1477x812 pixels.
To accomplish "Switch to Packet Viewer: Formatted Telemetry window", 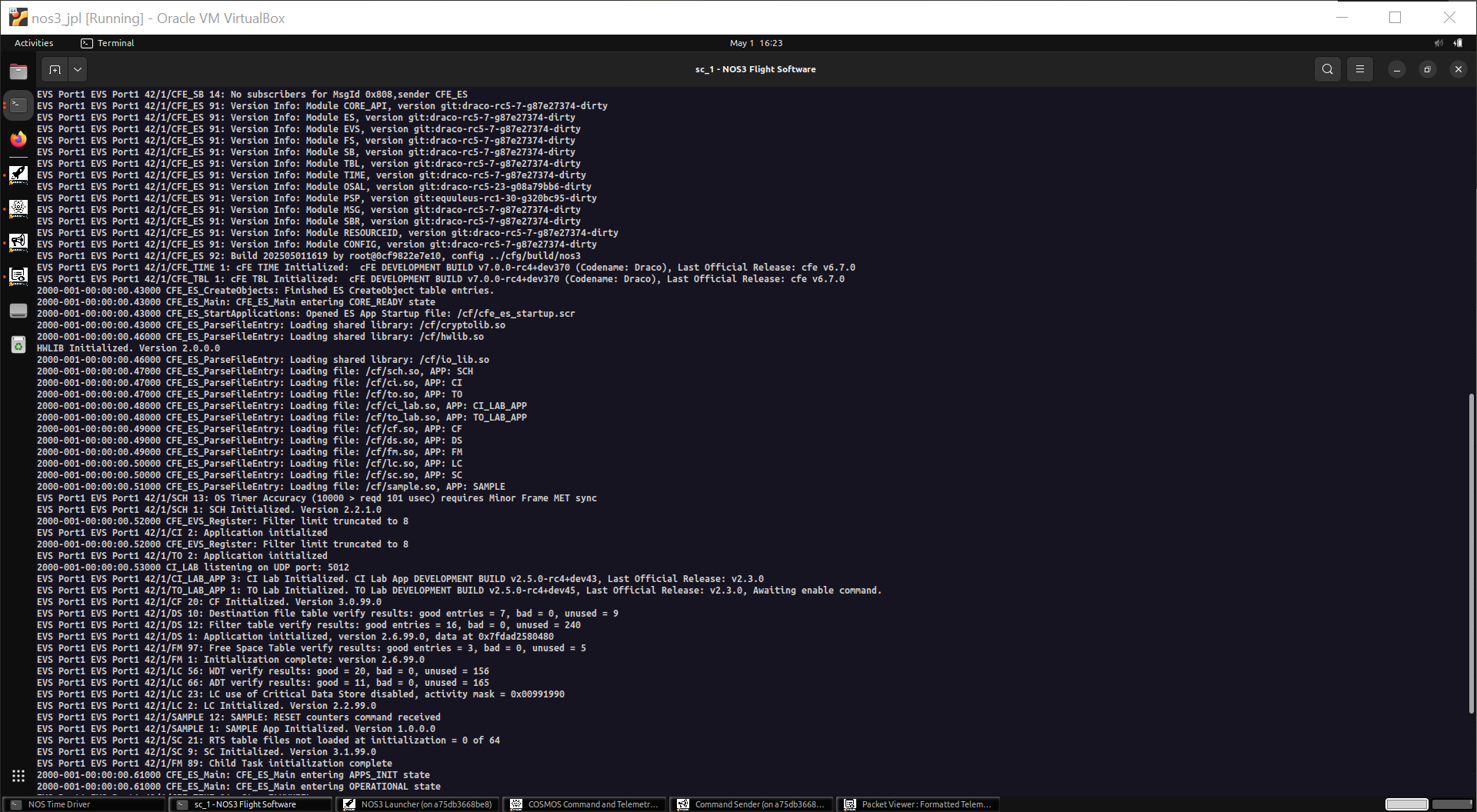I will tap(919, 804).
